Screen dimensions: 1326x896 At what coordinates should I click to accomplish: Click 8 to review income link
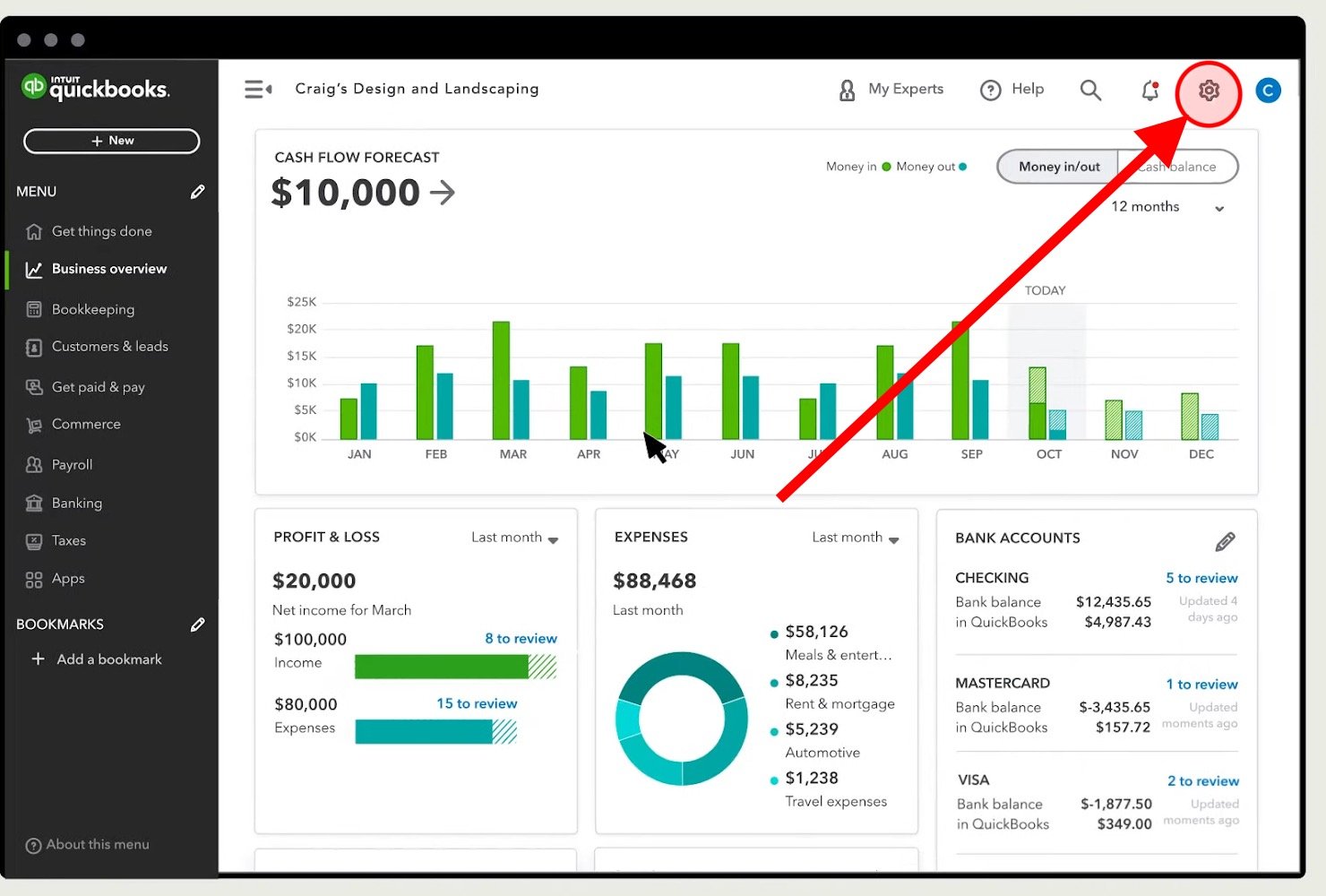(521, 639)
